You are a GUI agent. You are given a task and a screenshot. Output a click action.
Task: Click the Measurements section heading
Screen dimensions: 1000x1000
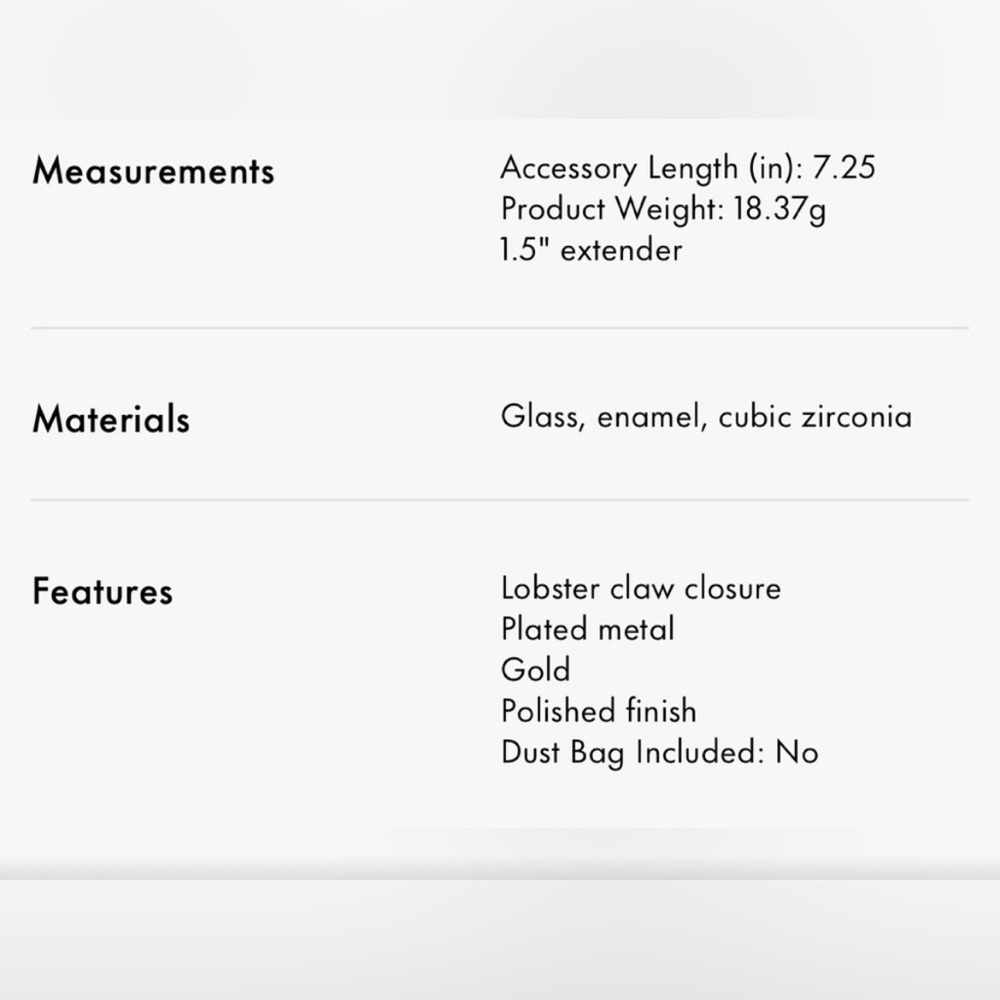[154, 172]
